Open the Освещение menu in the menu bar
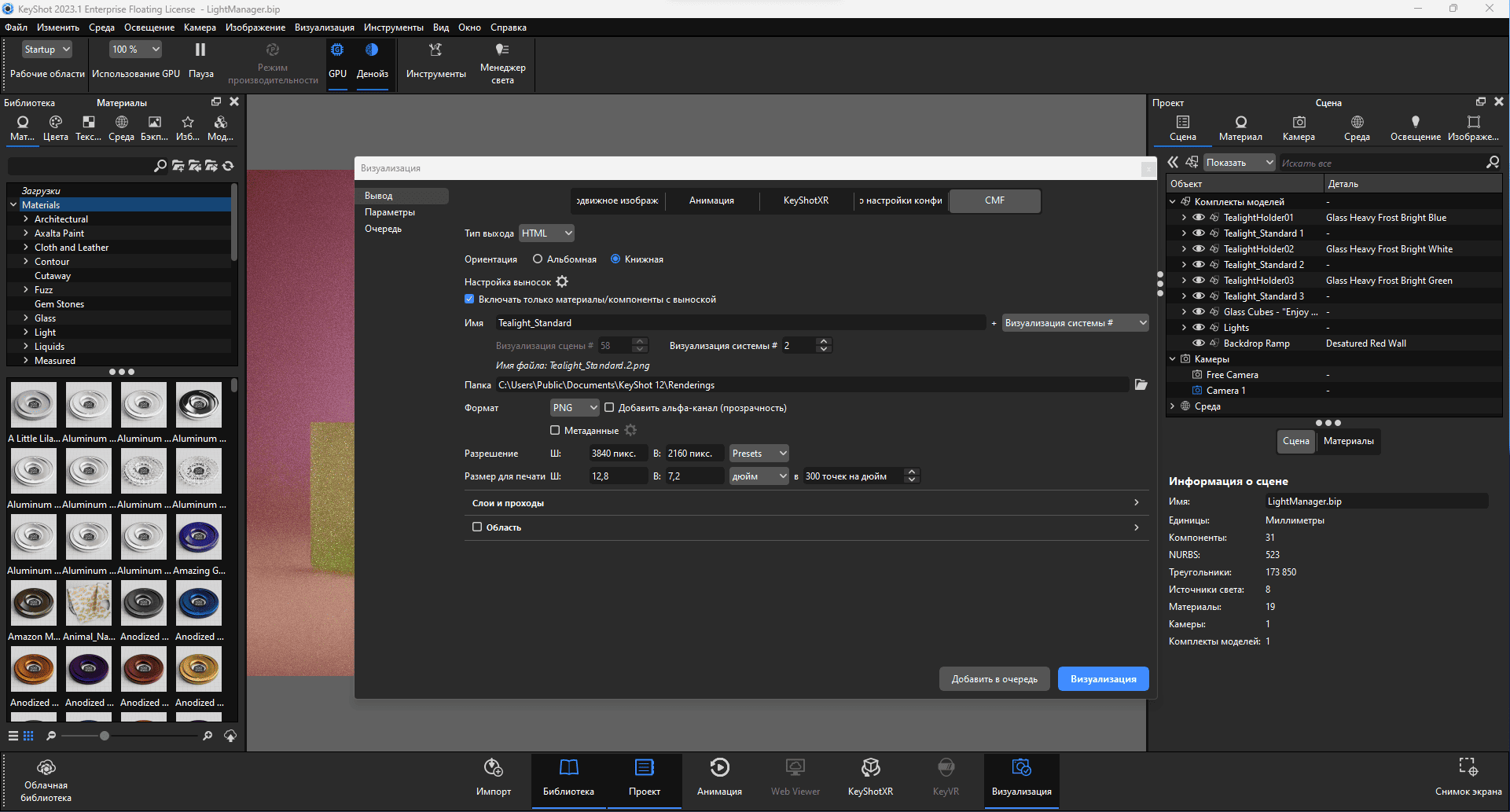Image resolution: width=1510 pixels, height=812 pixels. [149, 28]
